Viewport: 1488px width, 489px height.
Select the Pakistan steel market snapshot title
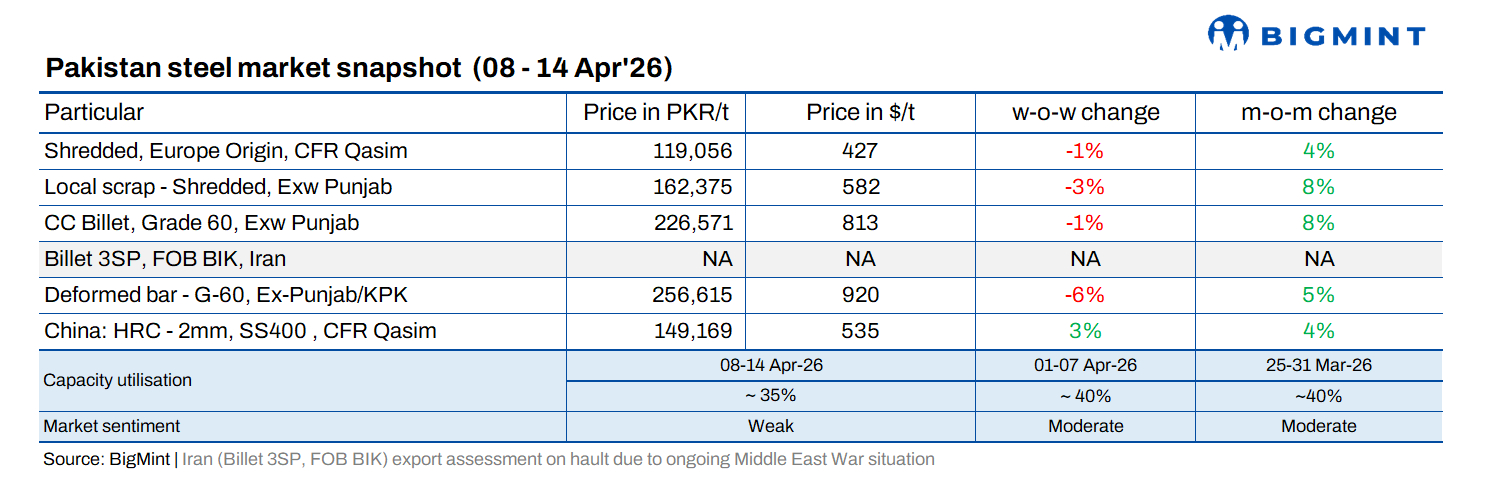(x=359, y=69)
